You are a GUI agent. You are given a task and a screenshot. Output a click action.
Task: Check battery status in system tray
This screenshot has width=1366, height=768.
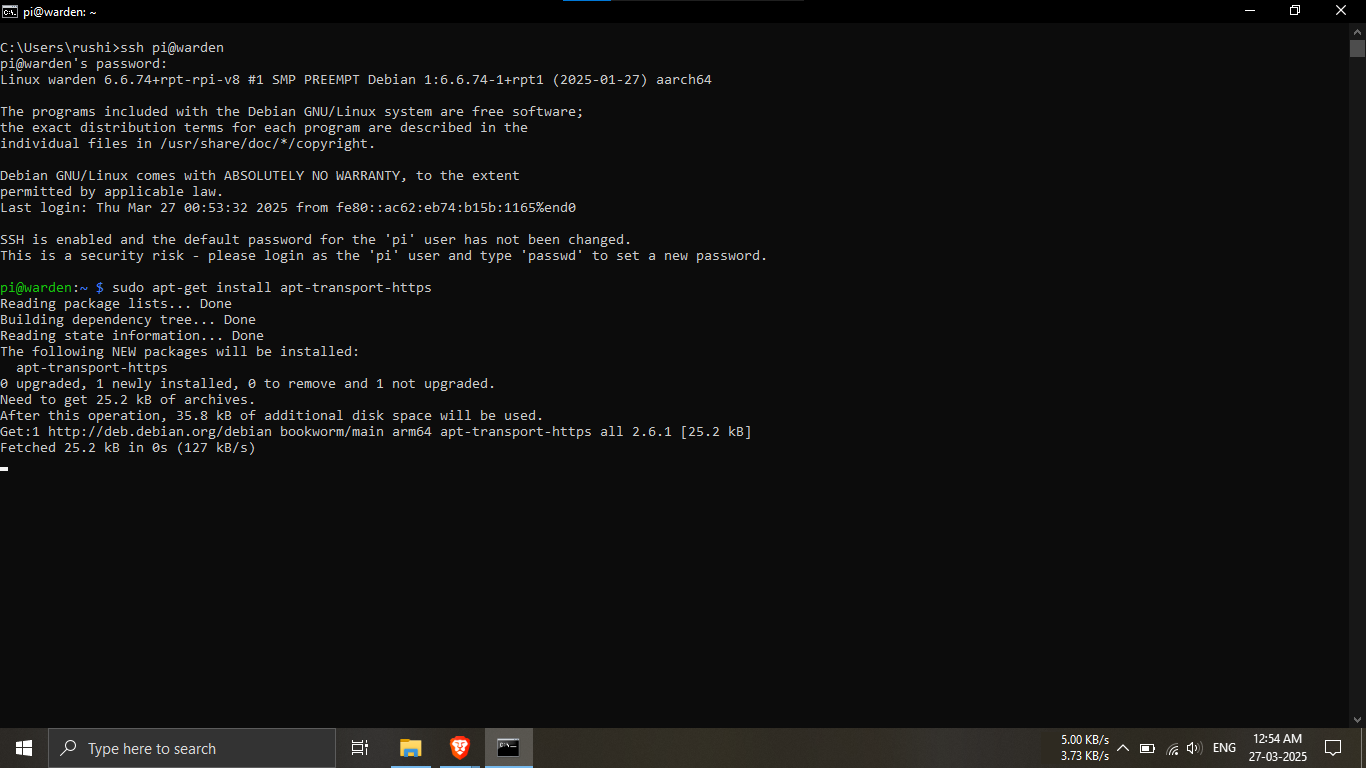pos(1147,748)
